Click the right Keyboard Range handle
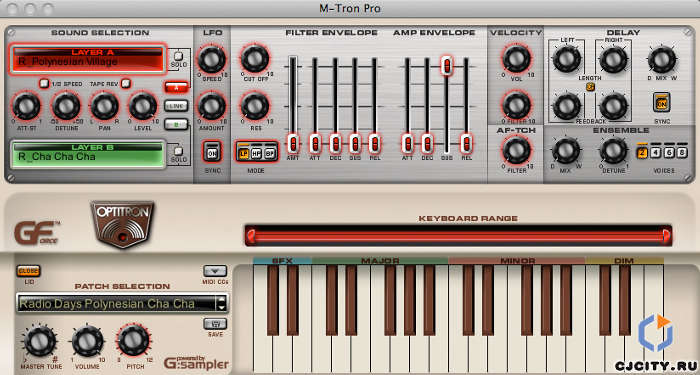 tap(666, 235)
